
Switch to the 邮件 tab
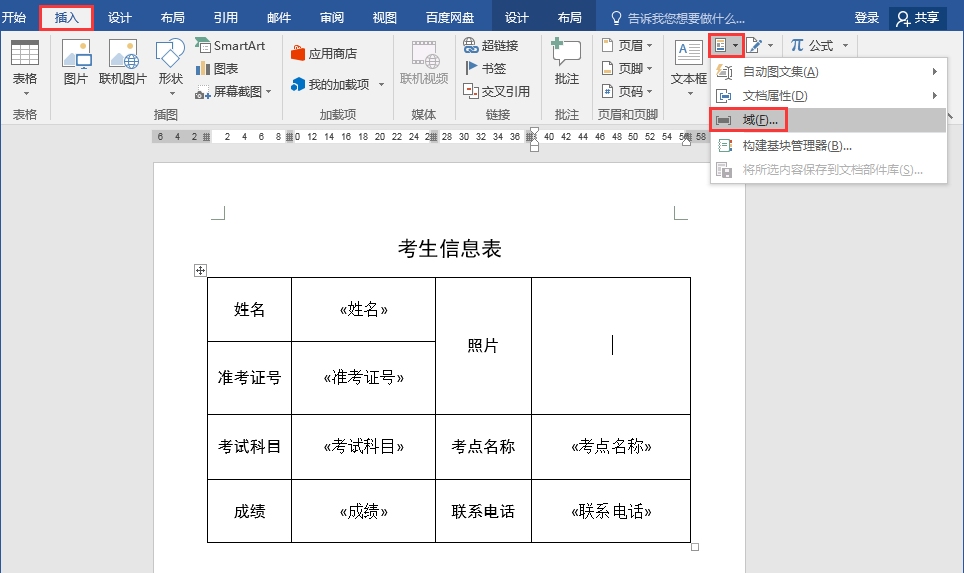(279, 17)
